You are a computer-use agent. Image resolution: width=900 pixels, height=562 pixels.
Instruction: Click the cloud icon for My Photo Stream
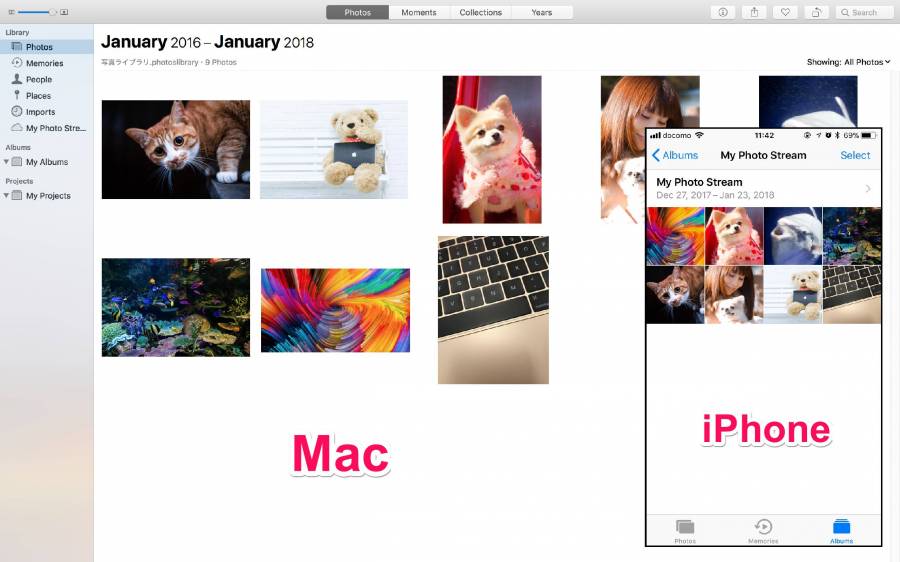coord(17,127)
